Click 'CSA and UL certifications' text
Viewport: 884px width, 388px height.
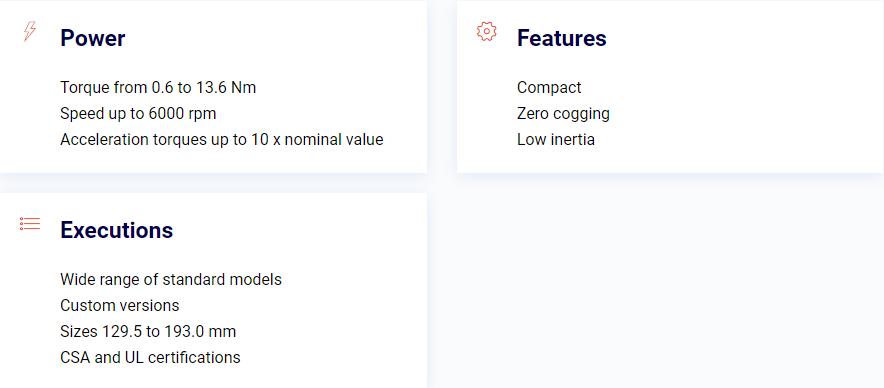click(151, 357)
